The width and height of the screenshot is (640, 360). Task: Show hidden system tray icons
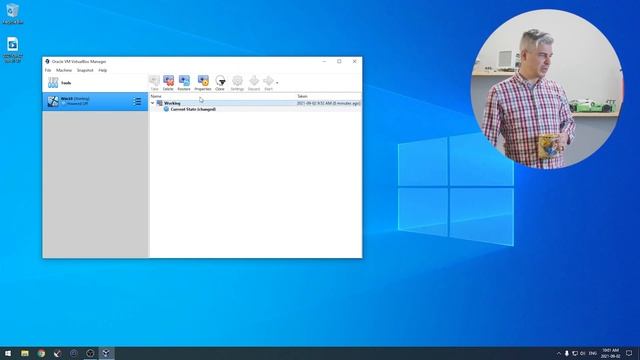coord(559,353)
